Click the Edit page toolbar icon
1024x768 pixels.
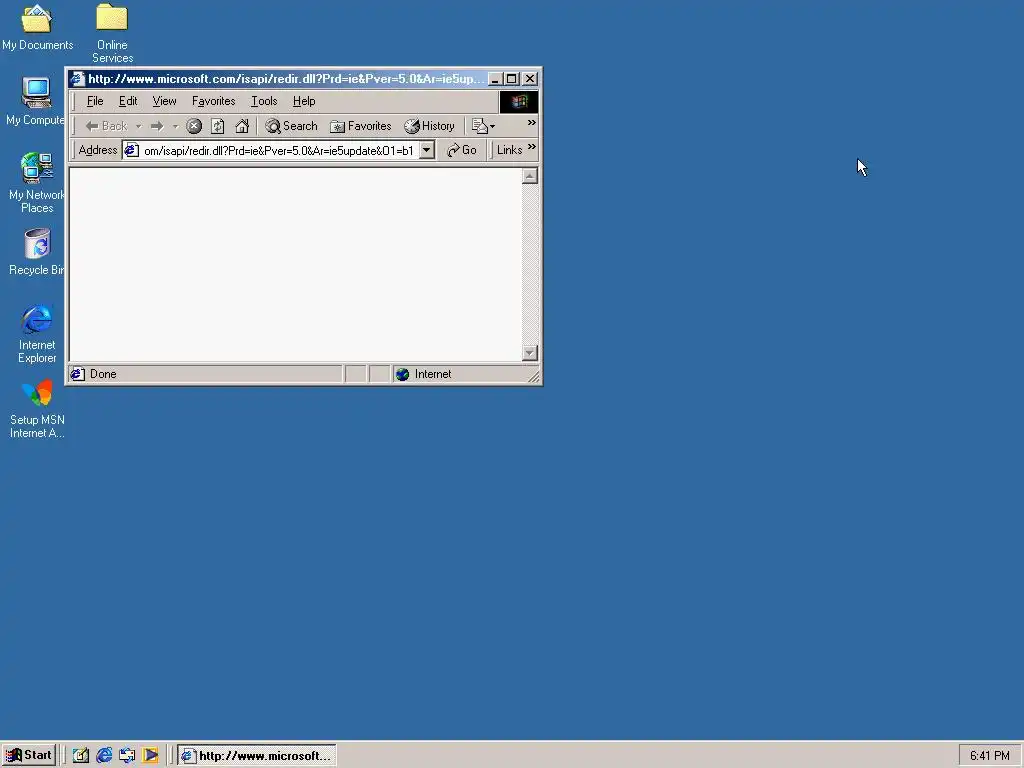click(x=479, y=126)
